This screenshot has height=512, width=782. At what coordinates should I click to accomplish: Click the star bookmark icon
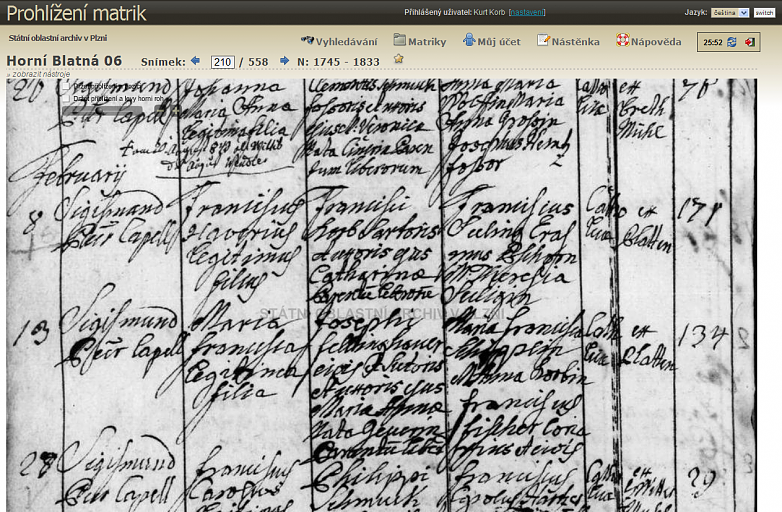pos(398,59)
